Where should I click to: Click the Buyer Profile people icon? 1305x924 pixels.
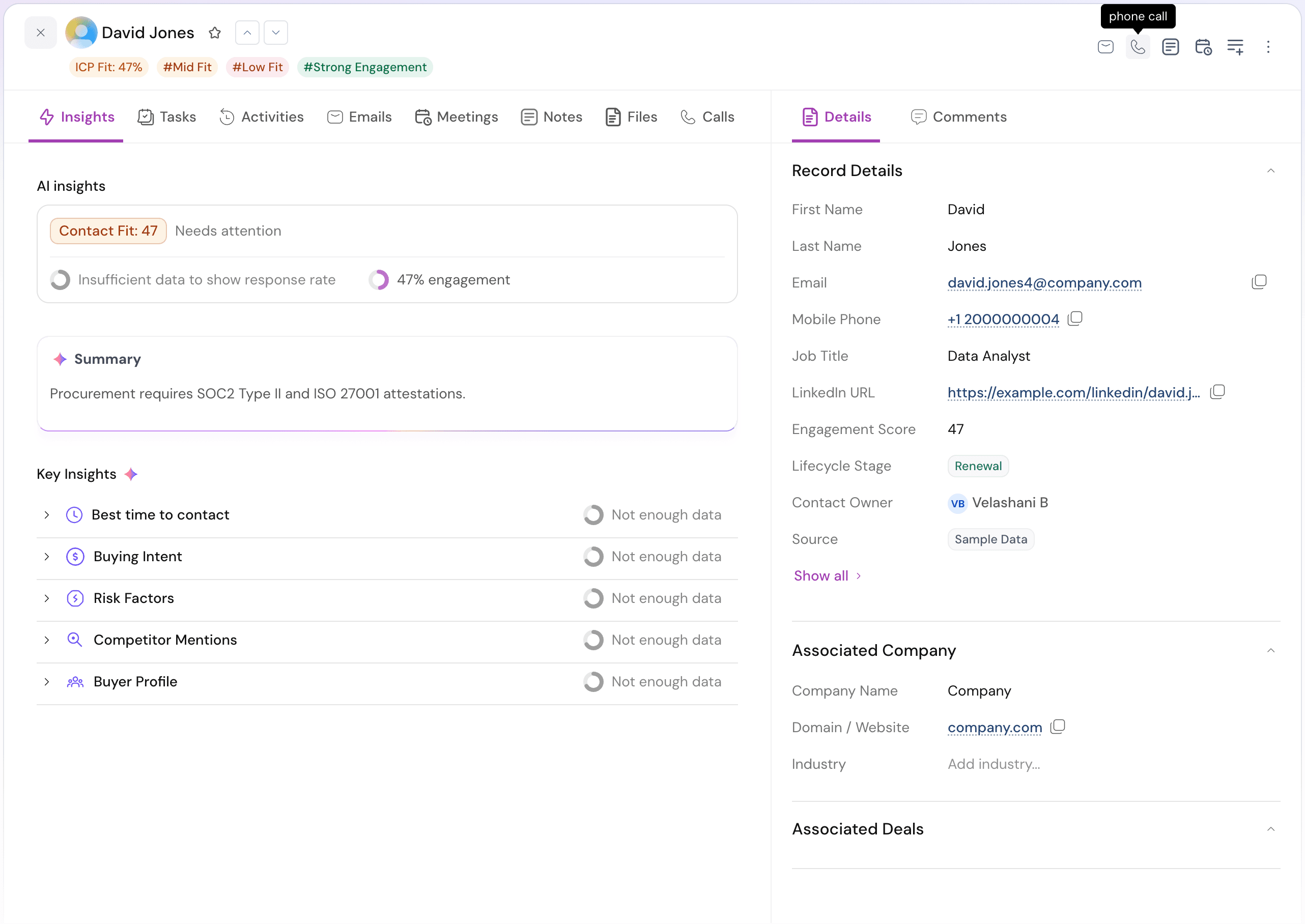point(75,682)
